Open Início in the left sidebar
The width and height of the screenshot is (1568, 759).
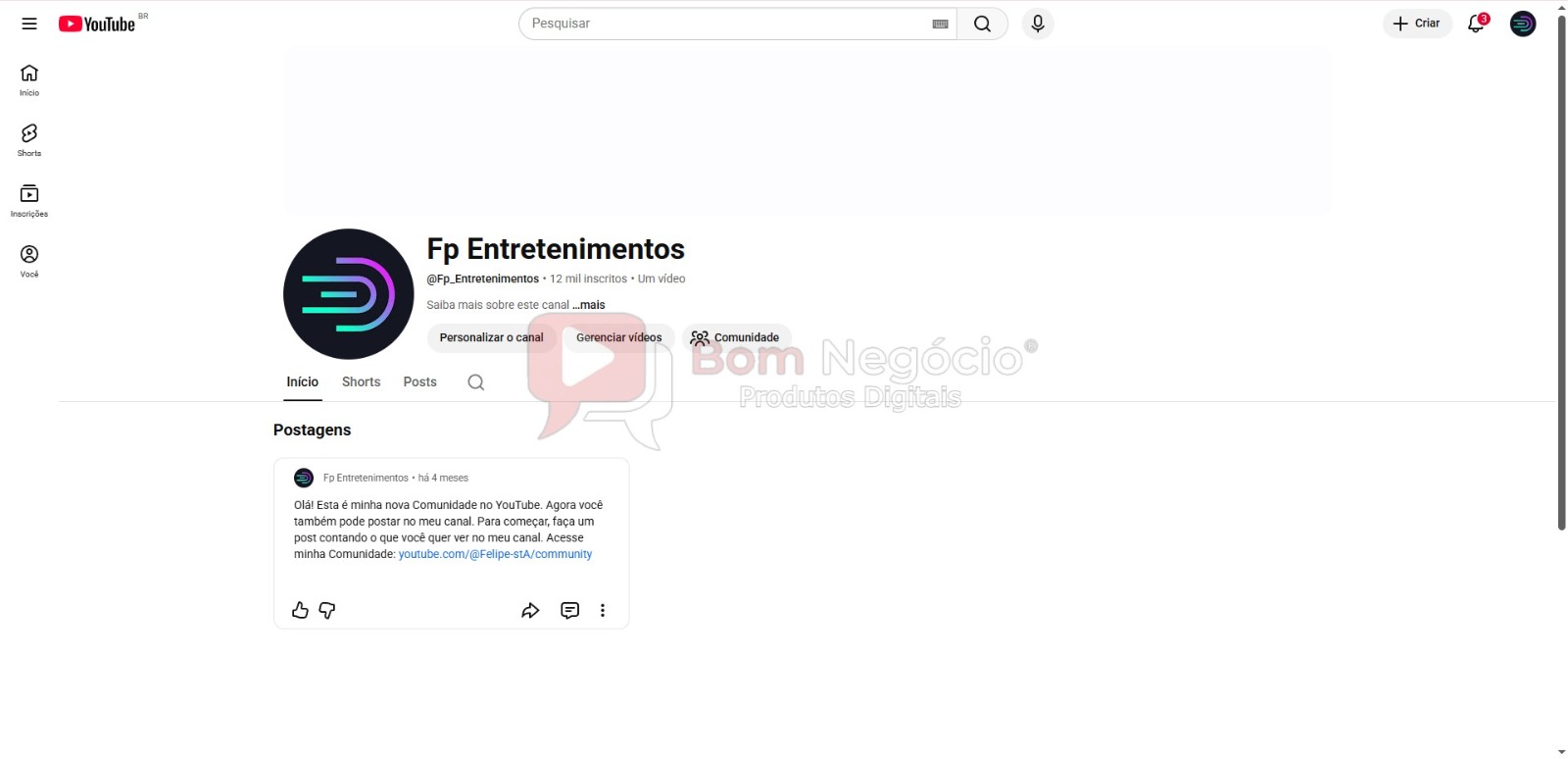(29, 80)
